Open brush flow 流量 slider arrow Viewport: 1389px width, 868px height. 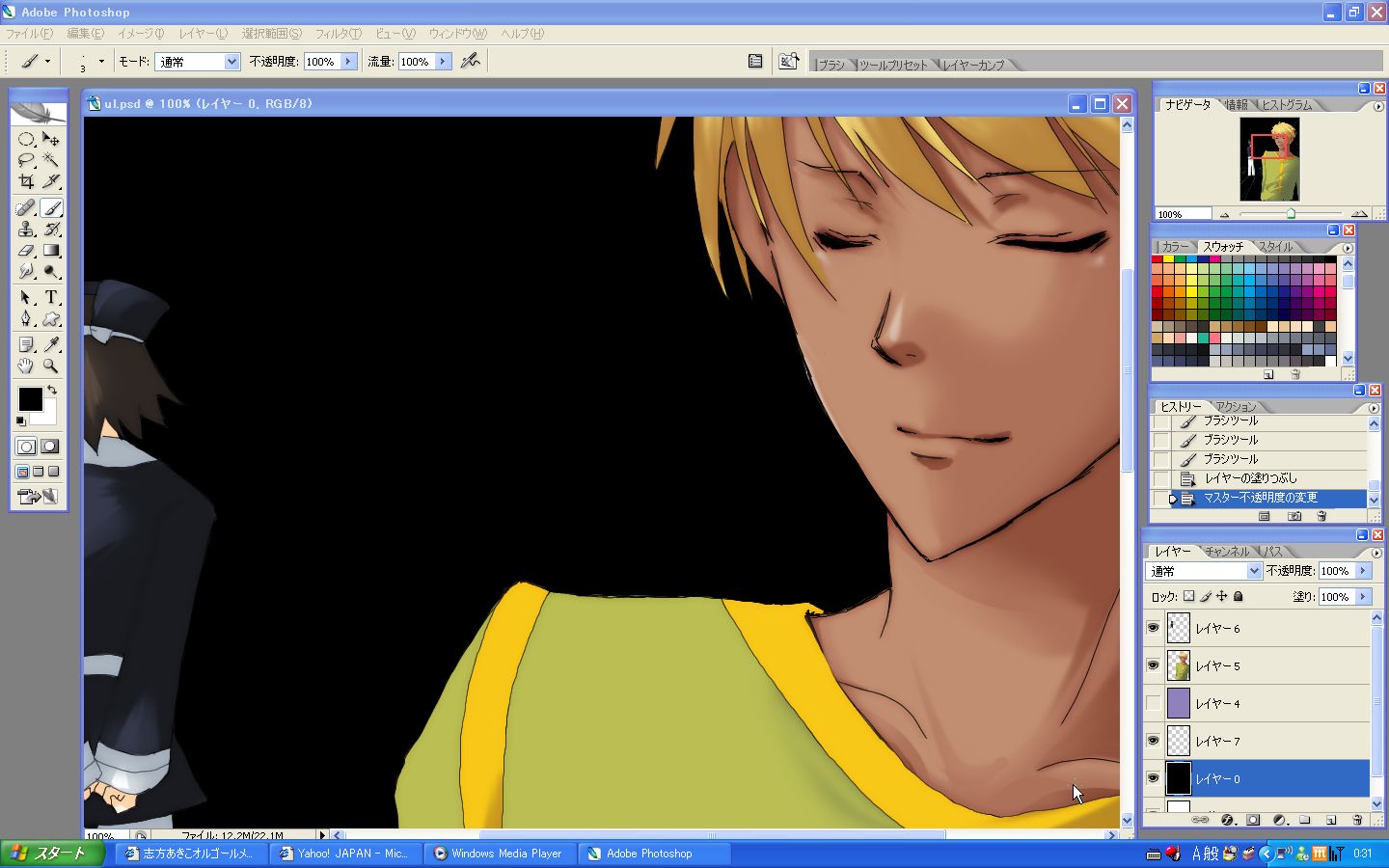coord(443,62)
